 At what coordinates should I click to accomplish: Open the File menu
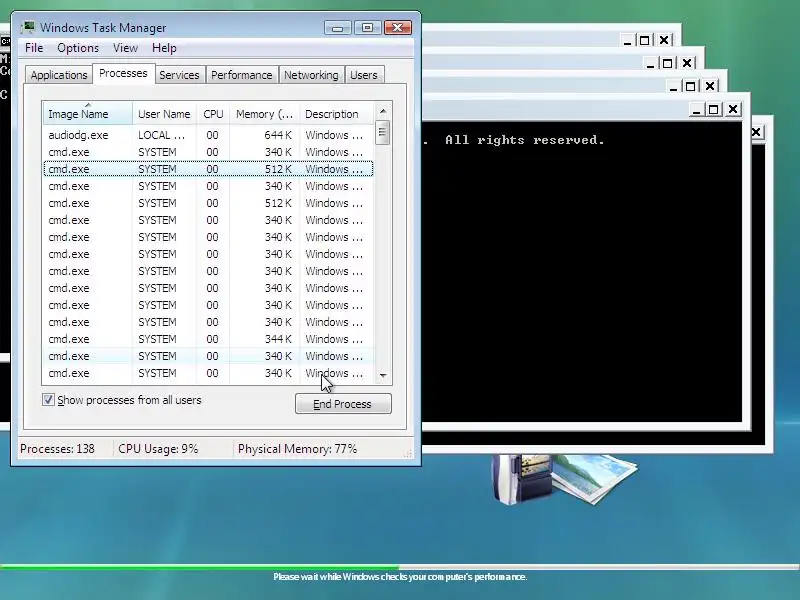pos(34,48)
